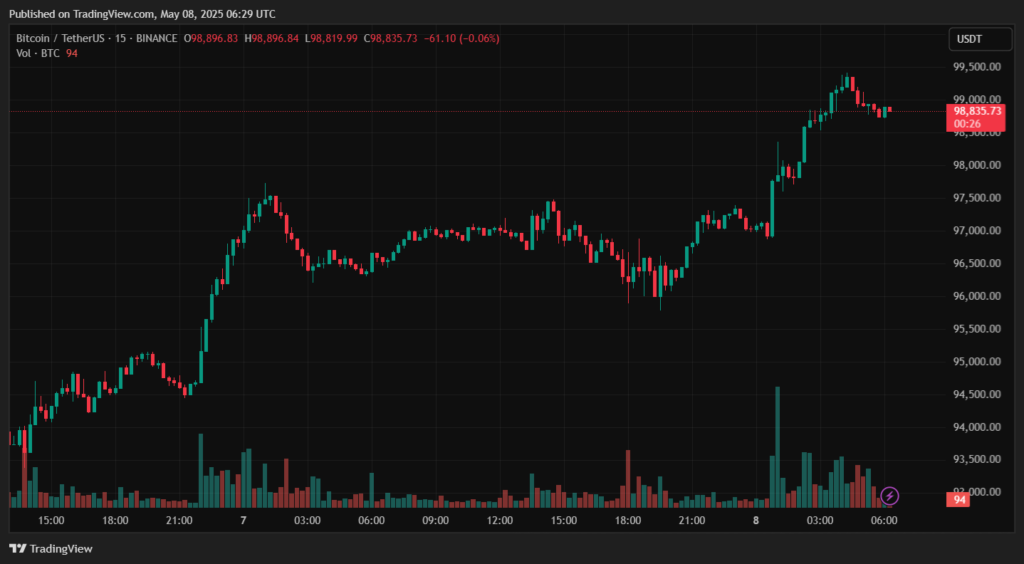Viewport: 1024px width, 564px height.
Task: Click the 94,000.00 price axis label
Action: (x=977, y=427)
